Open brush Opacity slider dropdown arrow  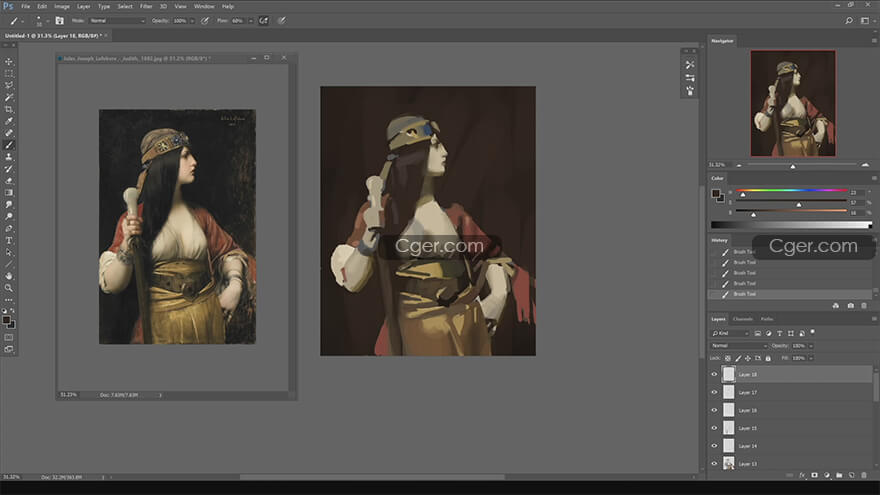click(x=192, y=21)
